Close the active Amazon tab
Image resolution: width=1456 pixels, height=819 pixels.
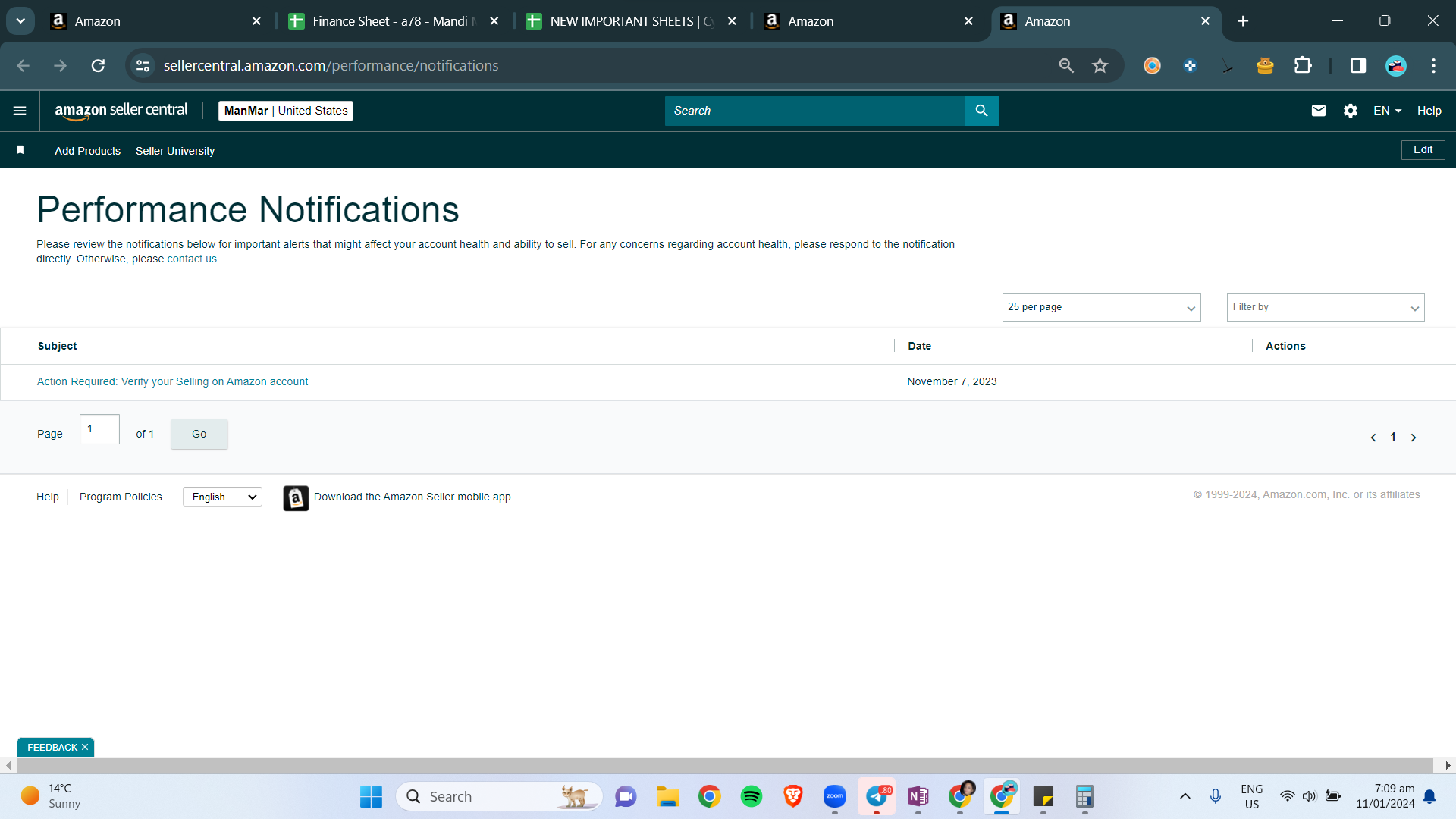(1205, 21)
